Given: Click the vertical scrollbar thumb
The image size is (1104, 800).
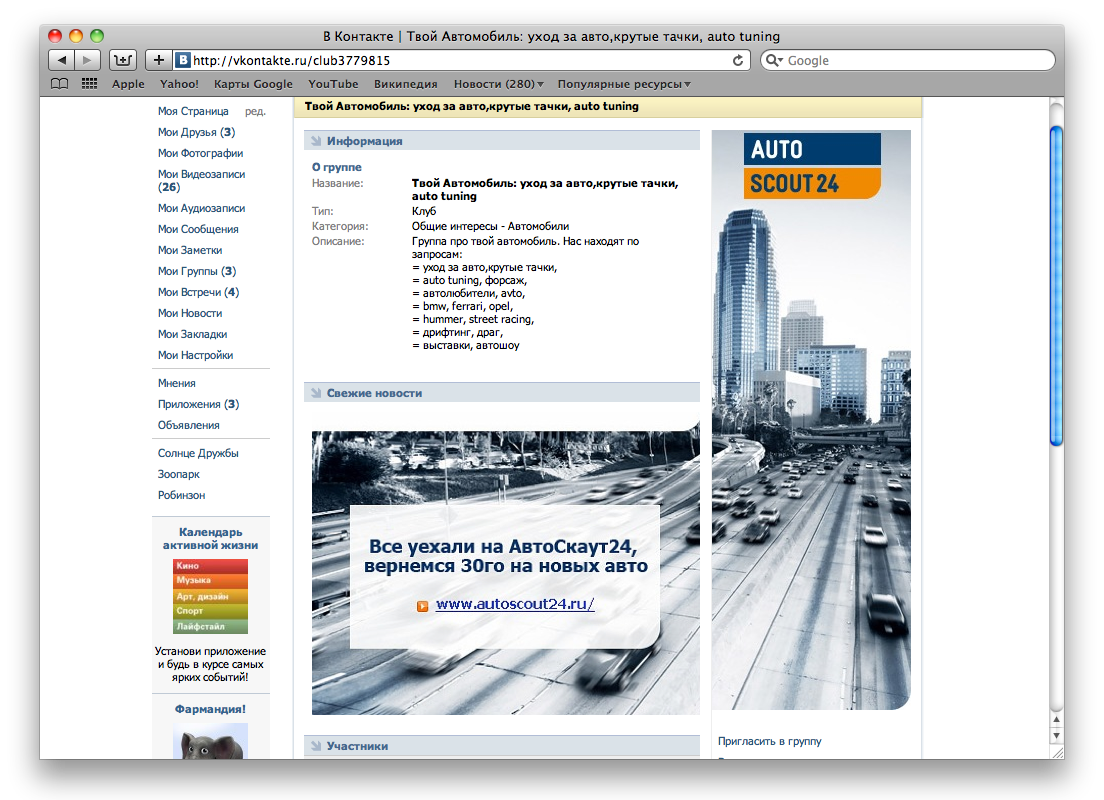Looking at the screenshot, I should (1056, 286).
